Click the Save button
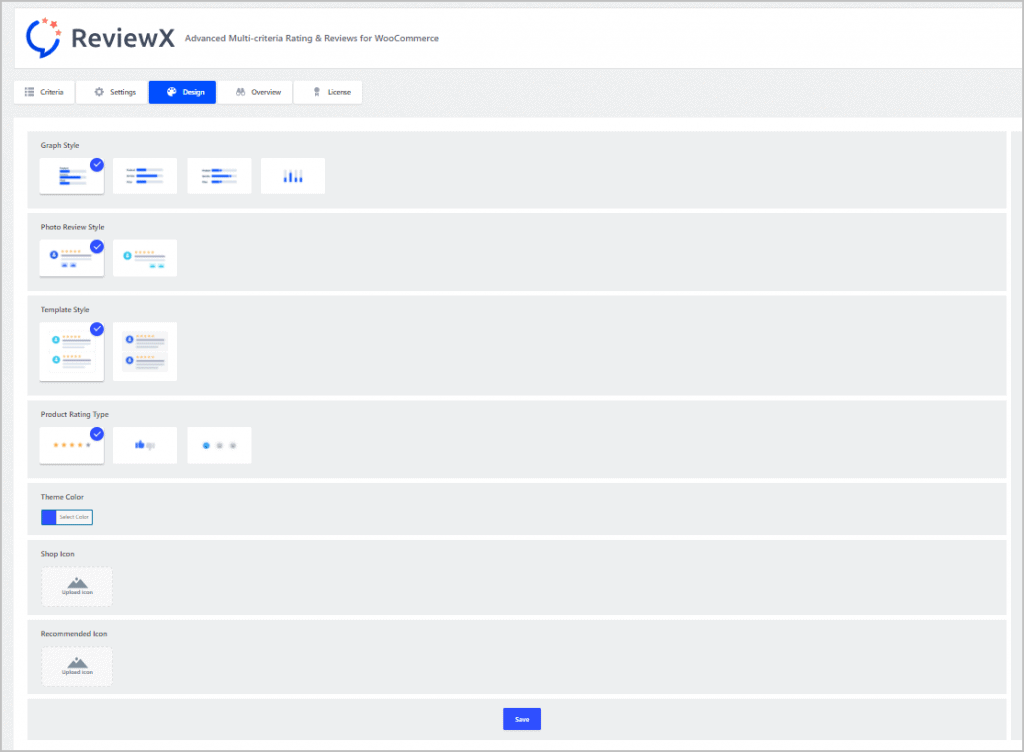This screenshot has height=752, width=1024. pyautogui.click(x=521, y=718)
